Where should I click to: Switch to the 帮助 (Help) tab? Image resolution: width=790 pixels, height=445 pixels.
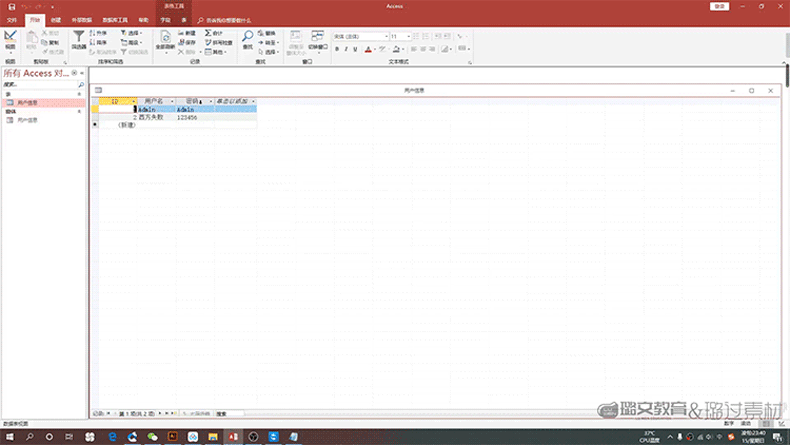[x=144, y=20]
